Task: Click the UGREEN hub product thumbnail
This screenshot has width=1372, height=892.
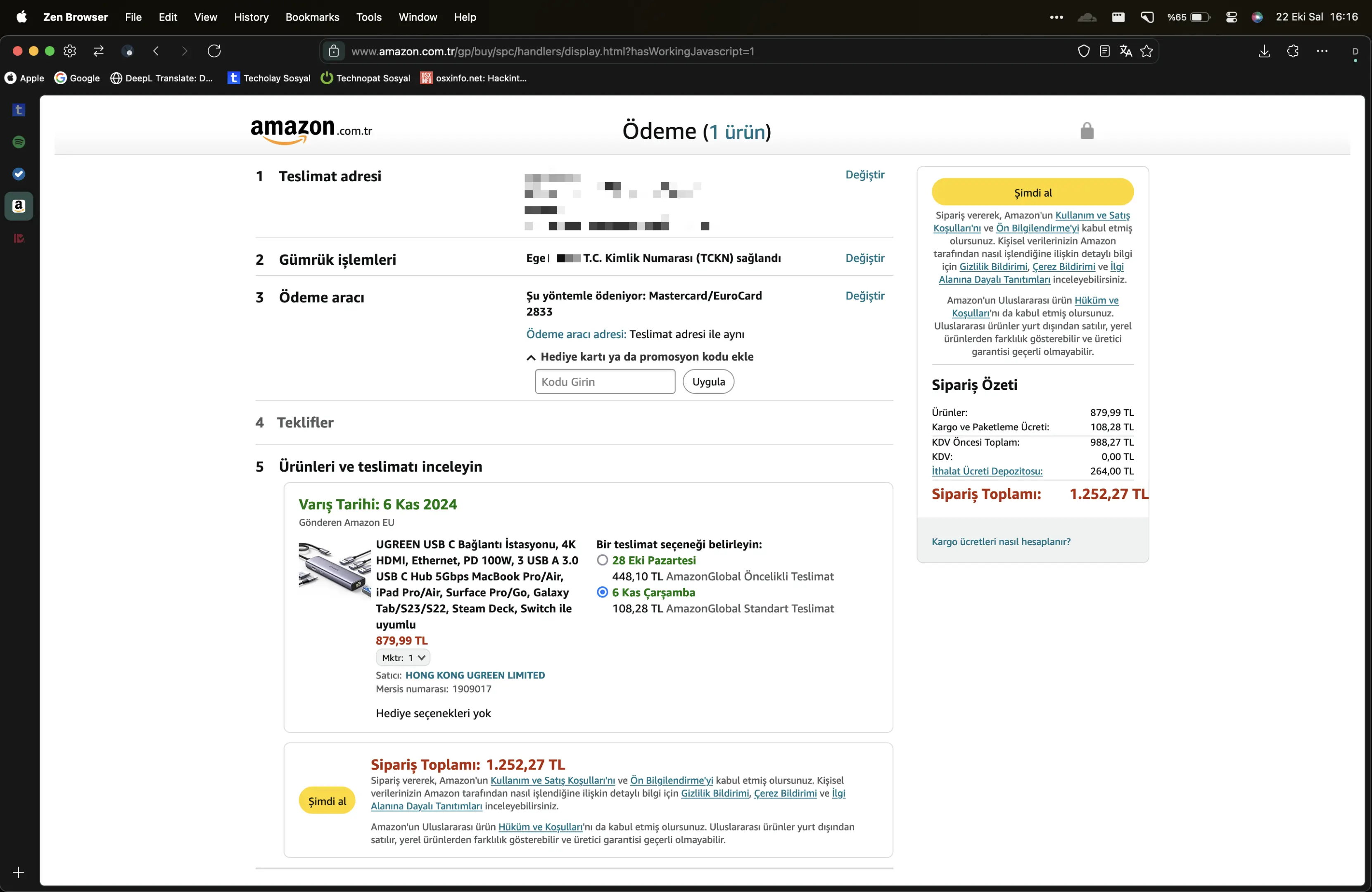Action: (x=335, y=570)
